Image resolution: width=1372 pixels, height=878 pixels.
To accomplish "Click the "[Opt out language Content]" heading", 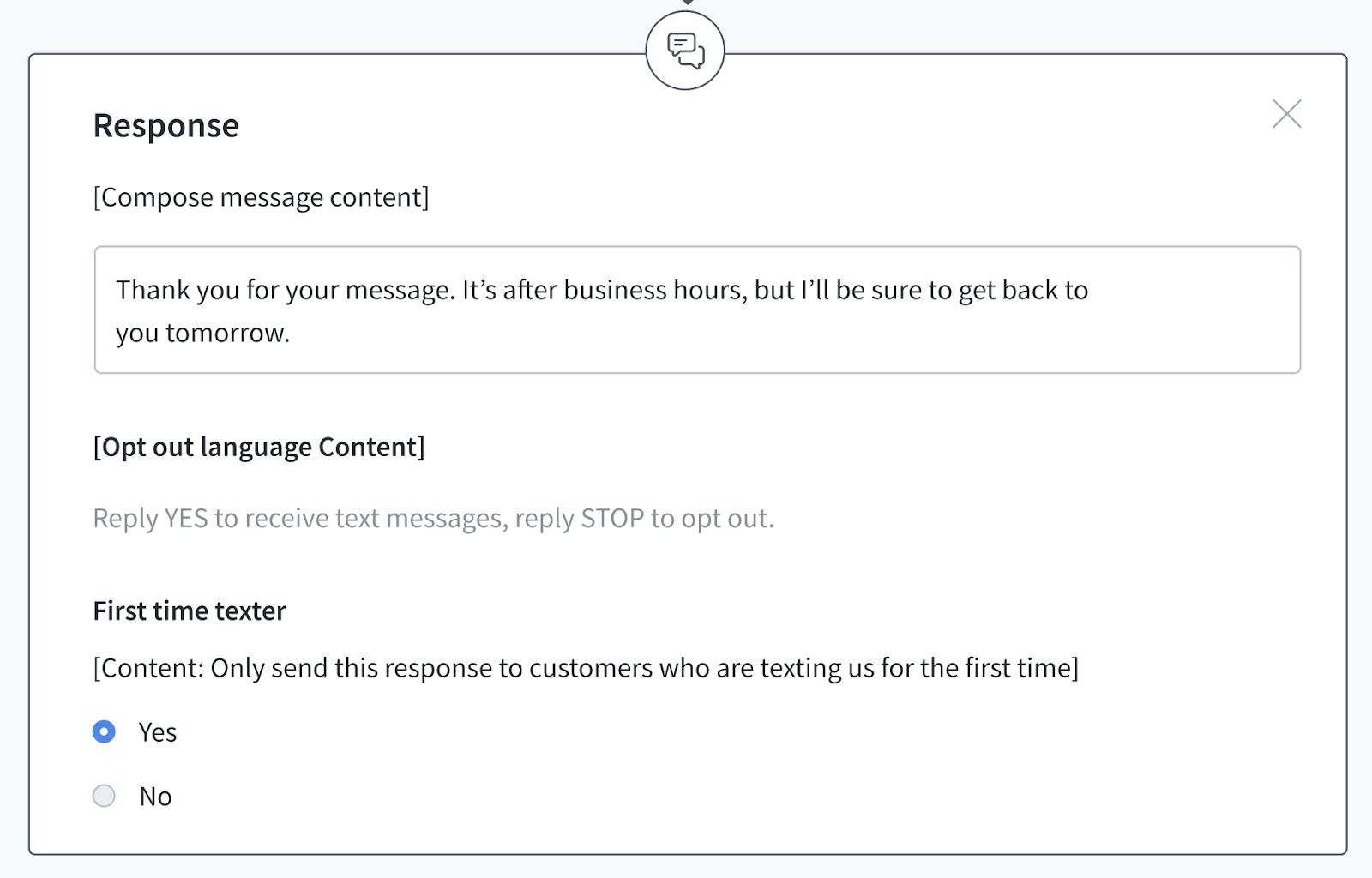I will pyautogui.click(x=259, y=447).
